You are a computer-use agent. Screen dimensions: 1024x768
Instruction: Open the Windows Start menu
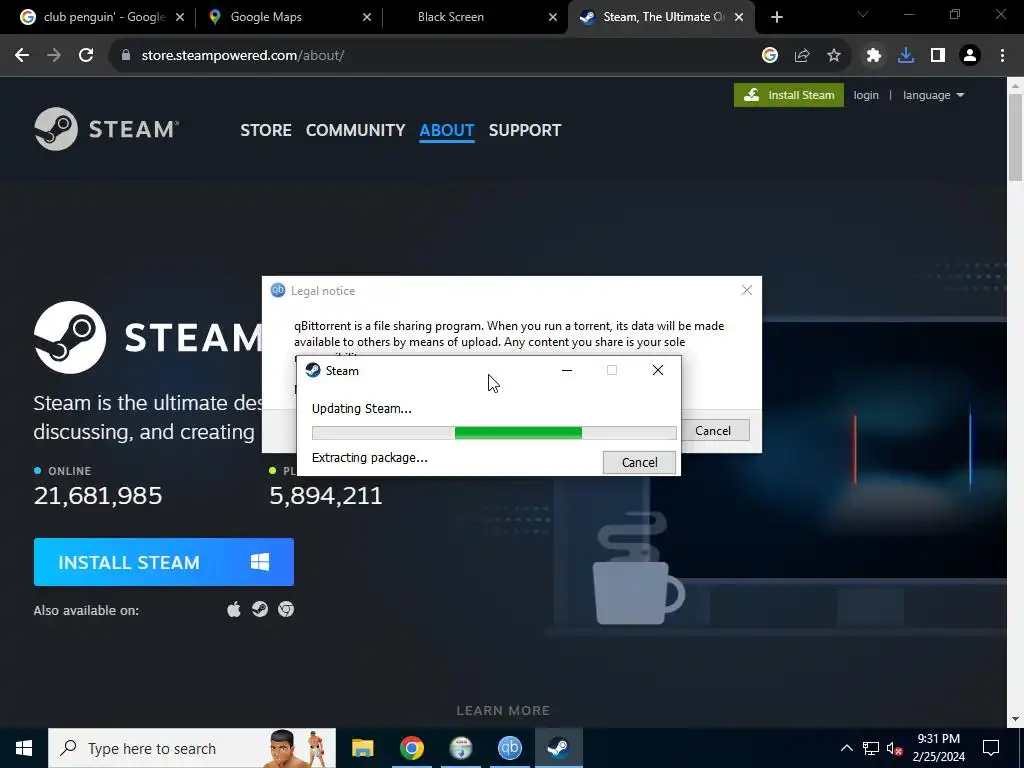[24, 748]
